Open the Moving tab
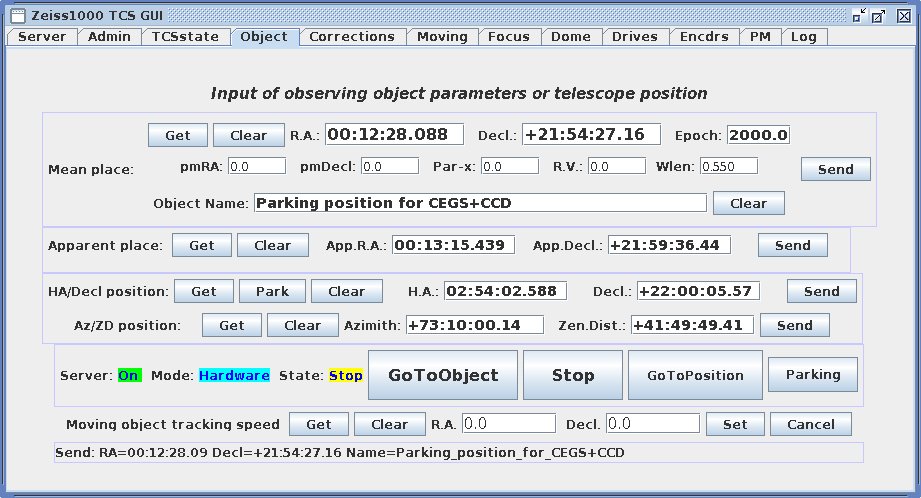Viewport: 921px width, 498px height. 442,36
